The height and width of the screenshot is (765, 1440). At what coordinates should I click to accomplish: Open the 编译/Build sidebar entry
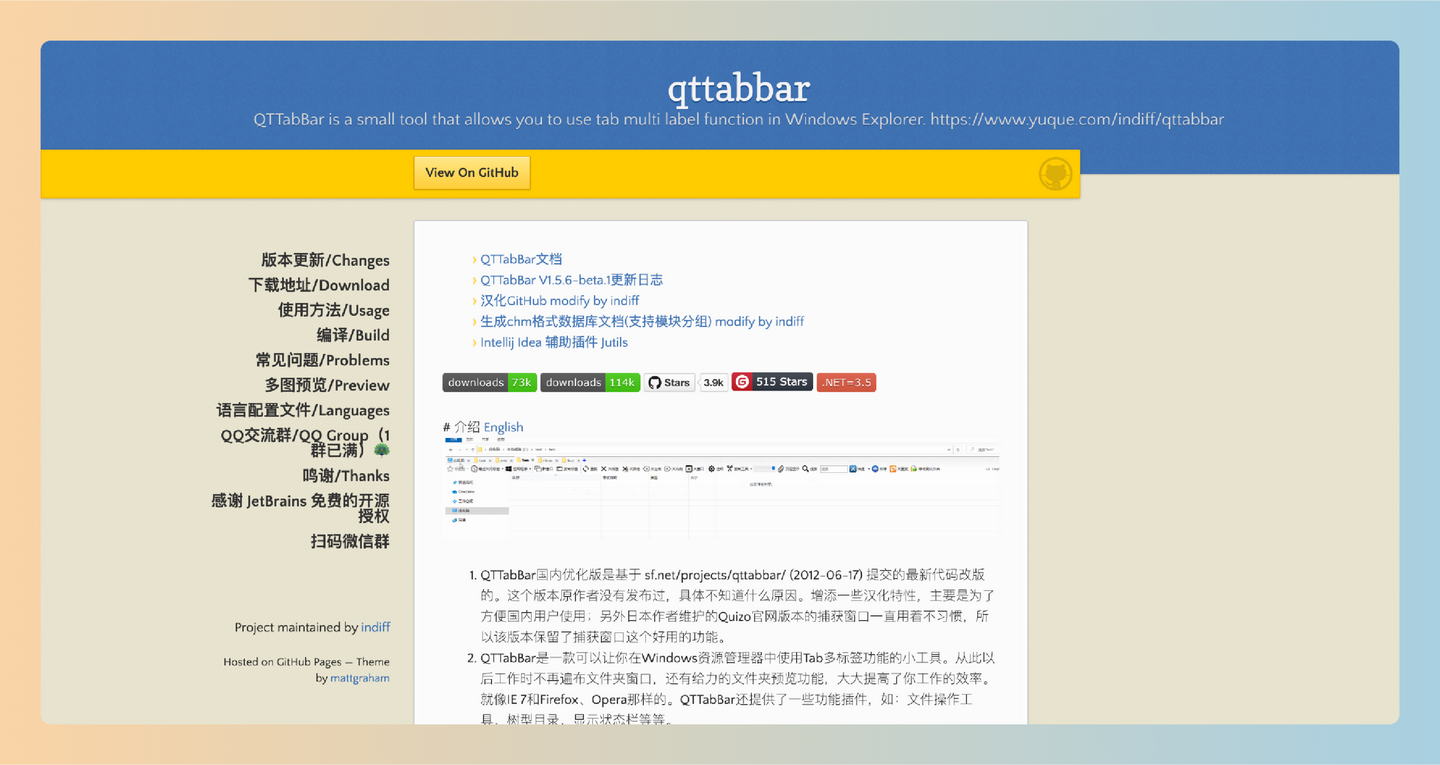[353, 335]
